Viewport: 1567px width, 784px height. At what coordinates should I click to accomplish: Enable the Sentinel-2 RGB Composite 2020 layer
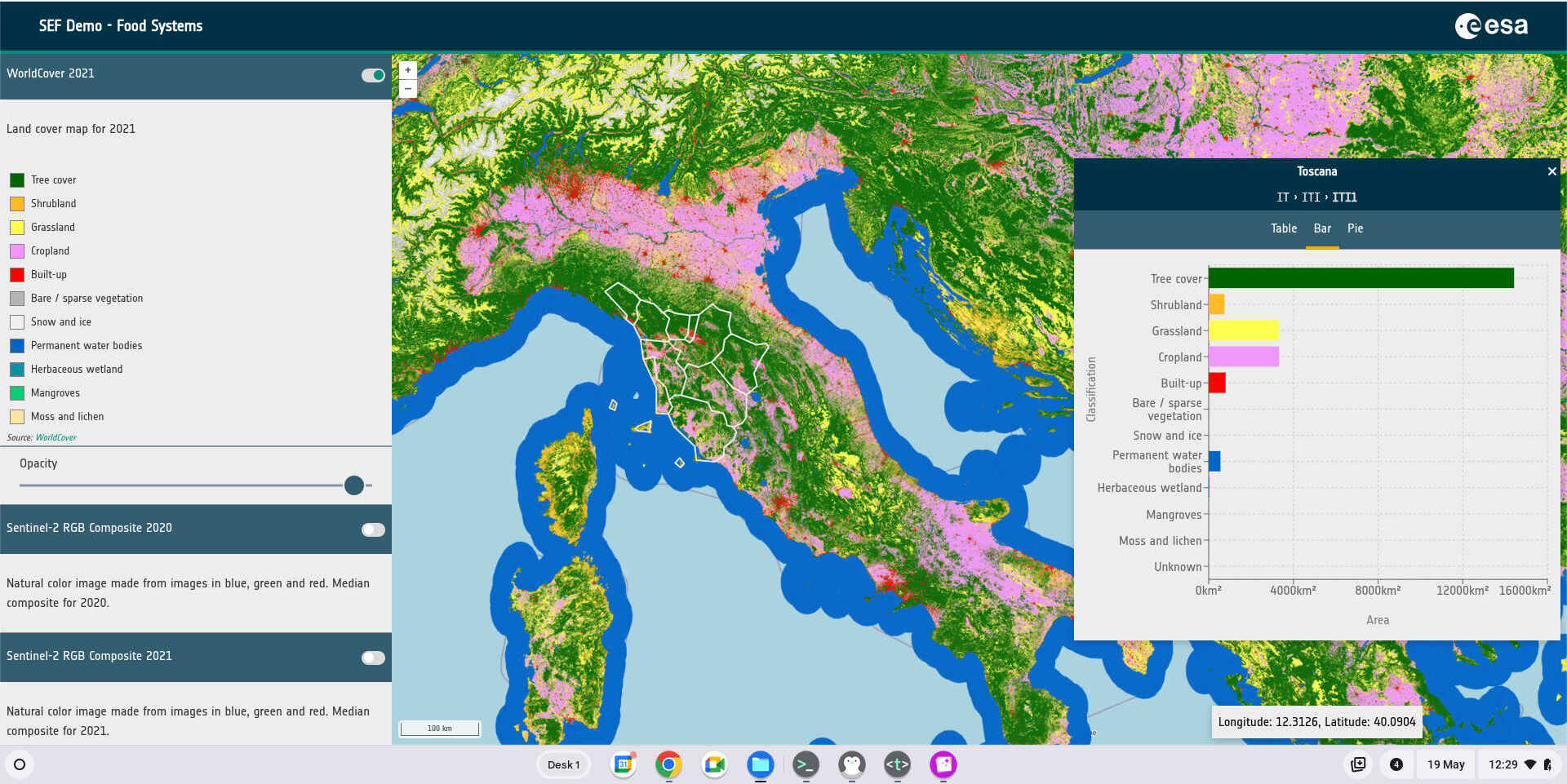(x=373, y=529)
